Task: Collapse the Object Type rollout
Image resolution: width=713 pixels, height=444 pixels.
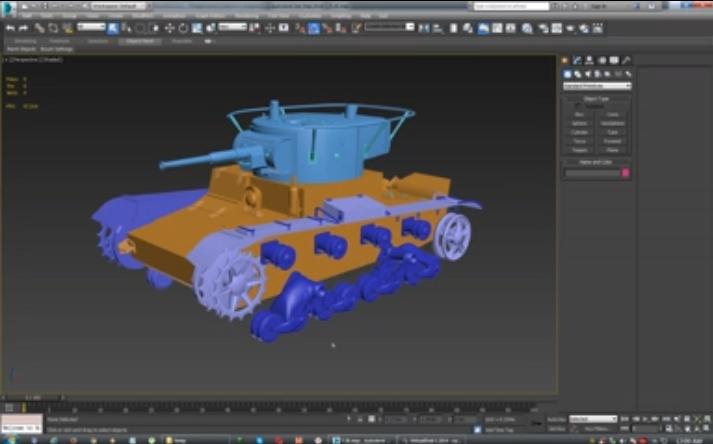Action: [x=597, y=98]
